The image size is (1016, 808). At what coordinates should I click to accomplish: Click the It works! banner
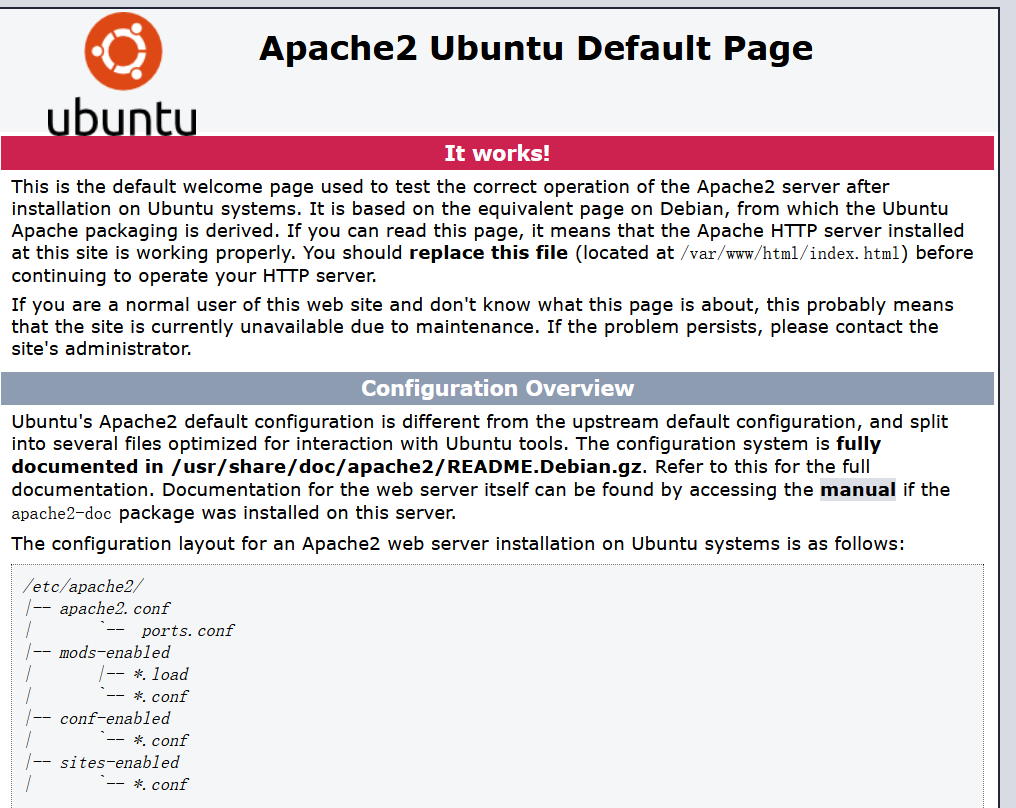pos(497,153)
